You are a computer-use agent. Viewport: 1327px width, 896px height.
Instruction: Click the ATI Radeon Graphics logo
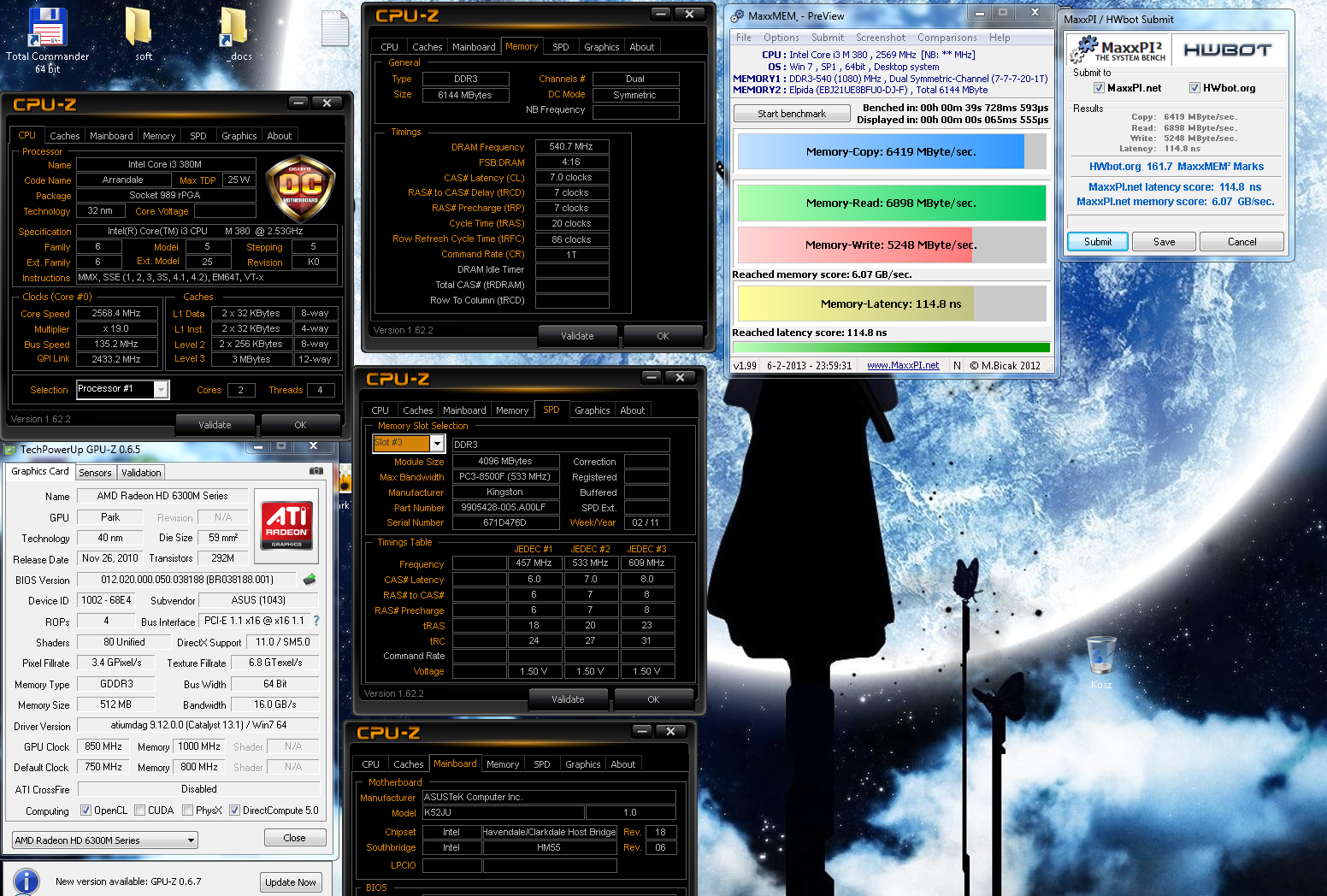pos(287,524)
